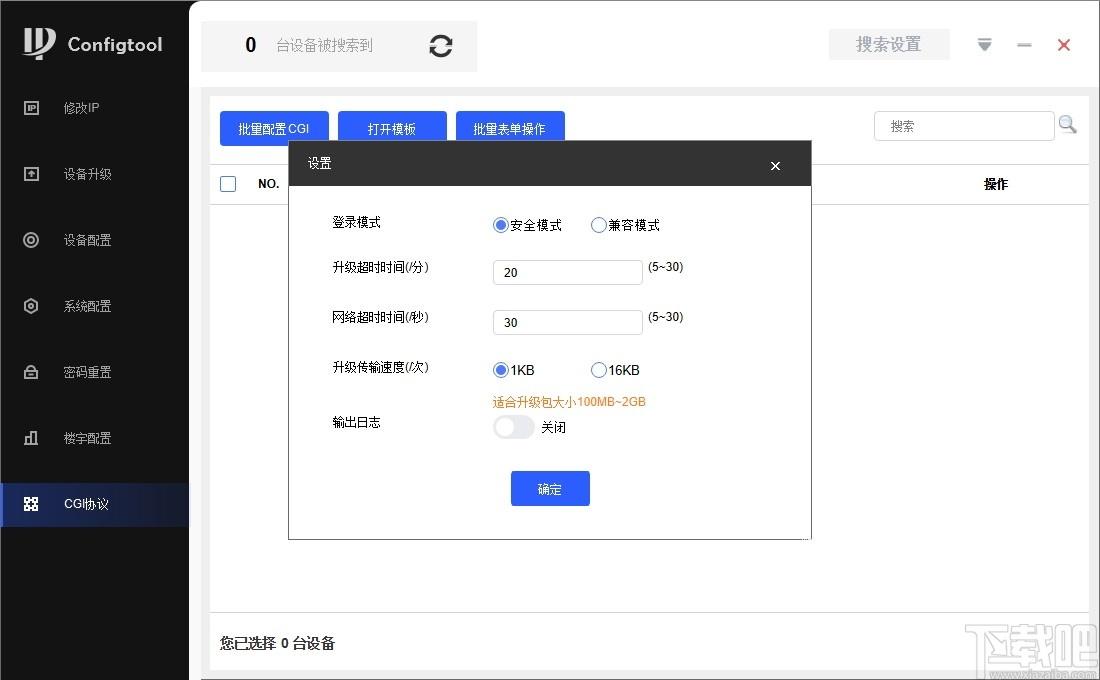Choose 16KB upgrade transfer speed
Image resolution: width=1100 pixels, height=680 pixels.
click(598, 370)
